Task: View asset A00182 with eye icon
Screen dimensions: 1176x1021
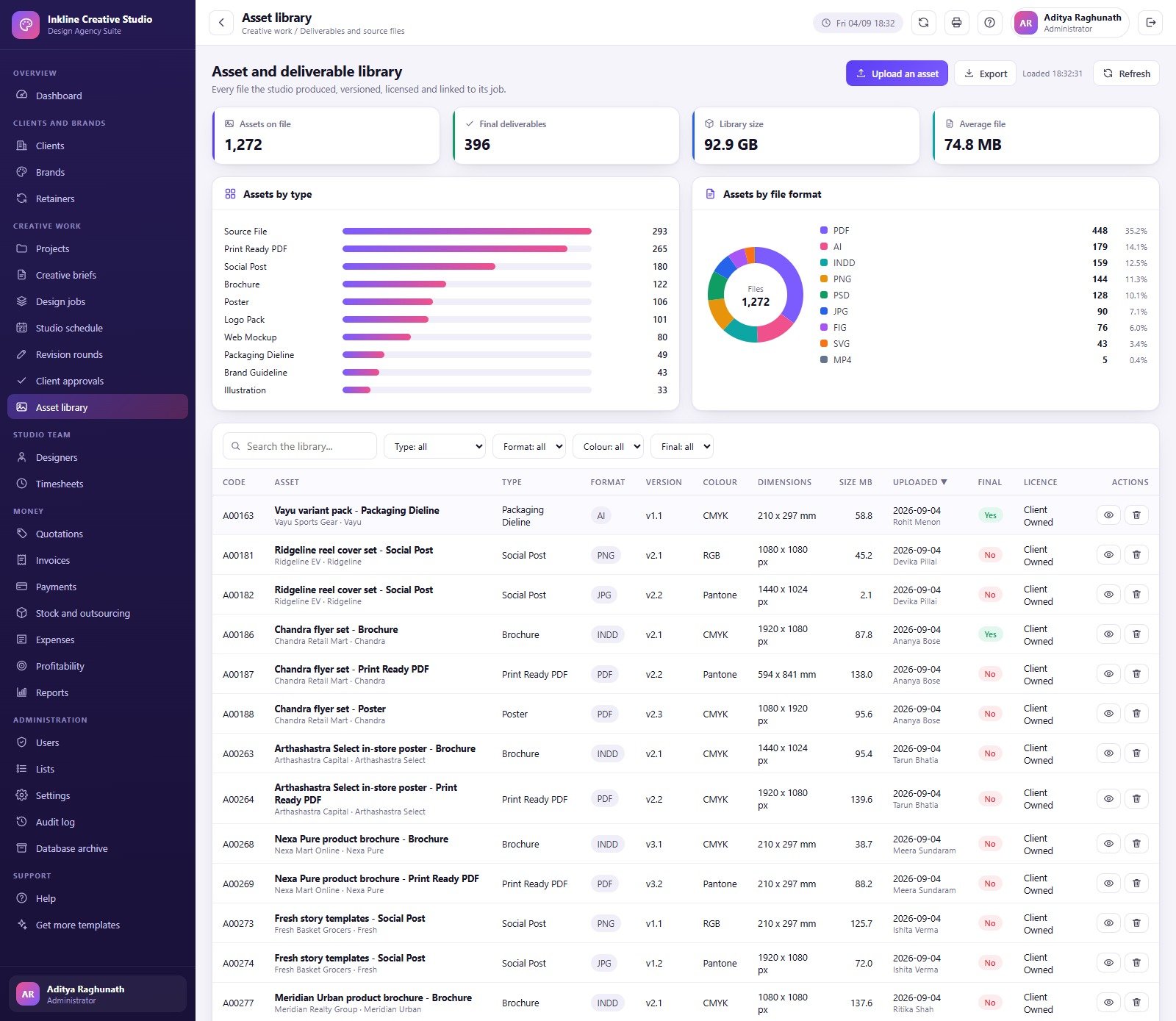Action: pos(1108,595)
